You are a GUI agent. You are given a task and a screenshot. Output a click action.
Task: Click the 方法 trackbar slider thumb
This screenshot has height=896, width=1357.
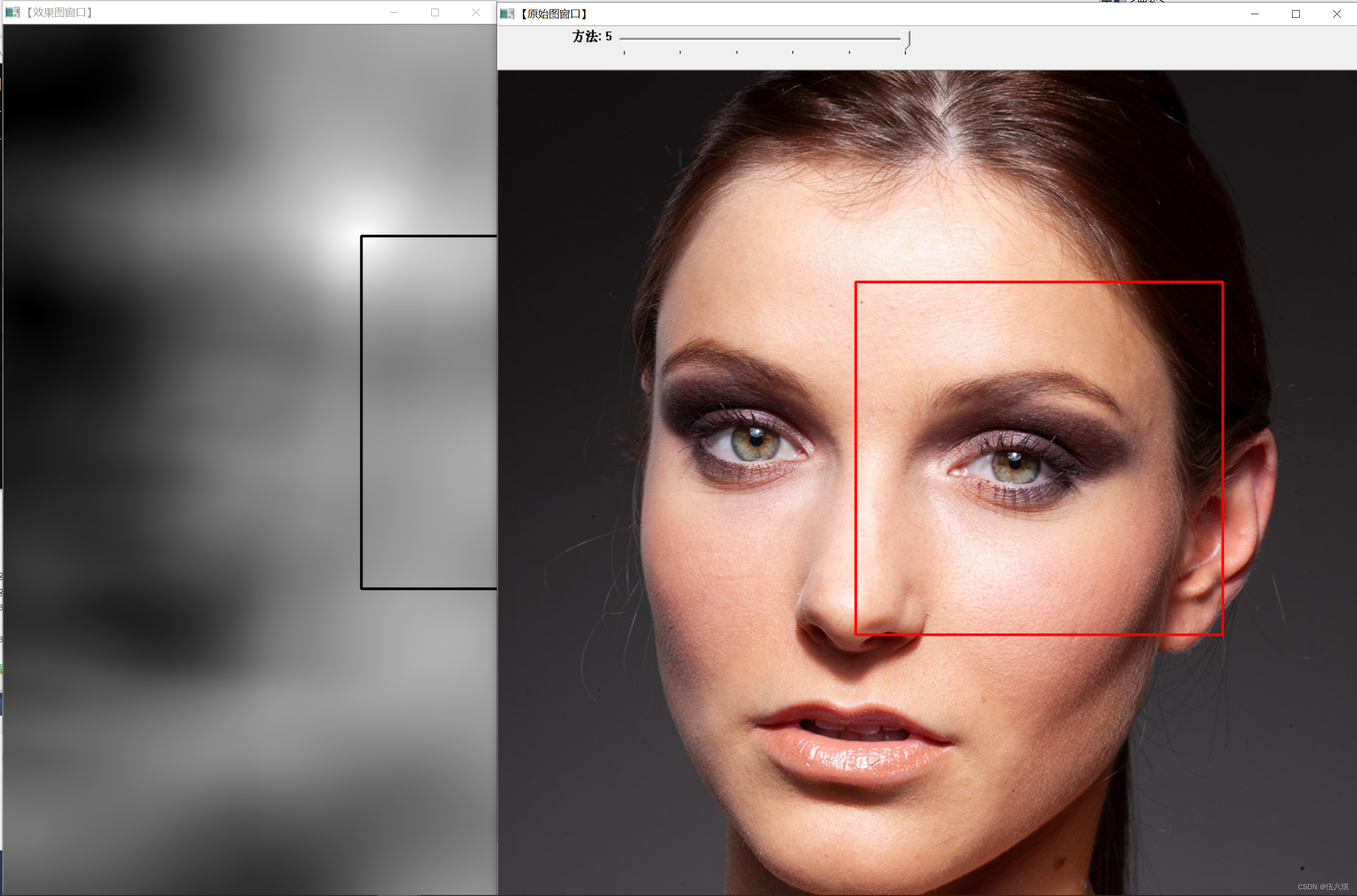coord(906,39)
